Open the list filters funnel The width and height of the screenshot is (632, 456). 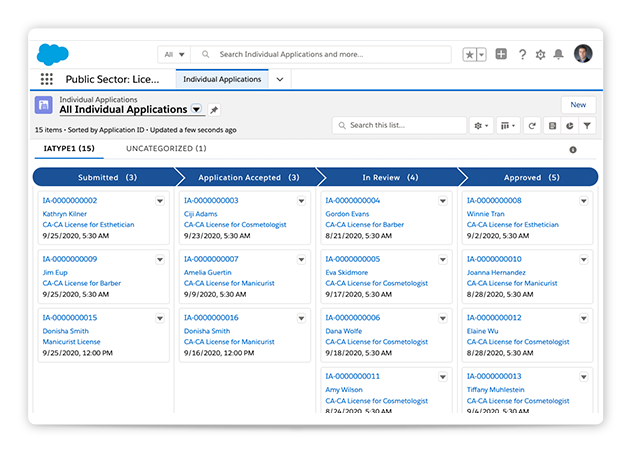pos(587,126)
